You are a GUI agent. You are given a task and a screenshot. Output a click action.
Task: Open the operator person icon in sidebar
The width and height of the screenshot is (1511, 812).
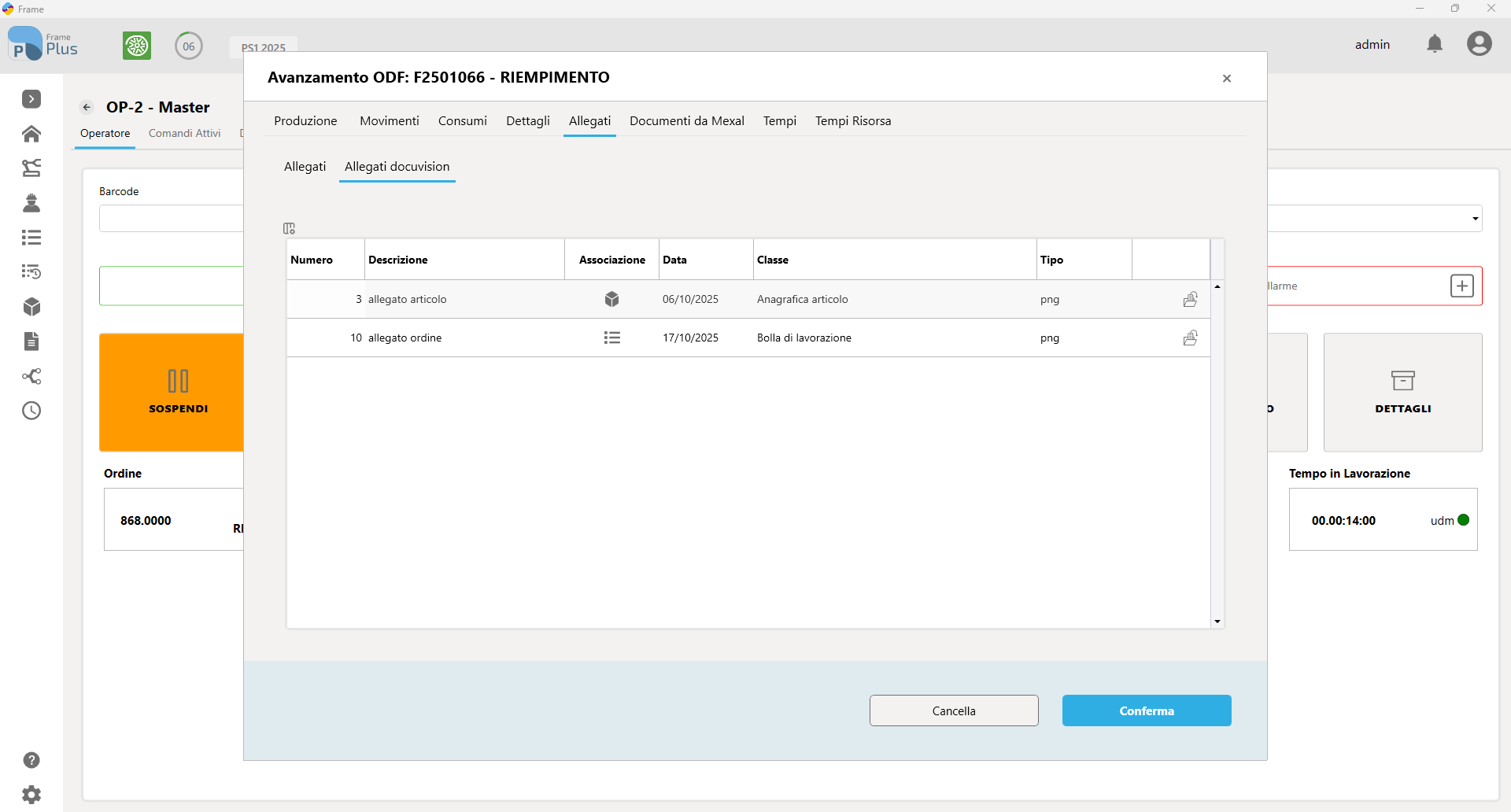click(31, 203)
